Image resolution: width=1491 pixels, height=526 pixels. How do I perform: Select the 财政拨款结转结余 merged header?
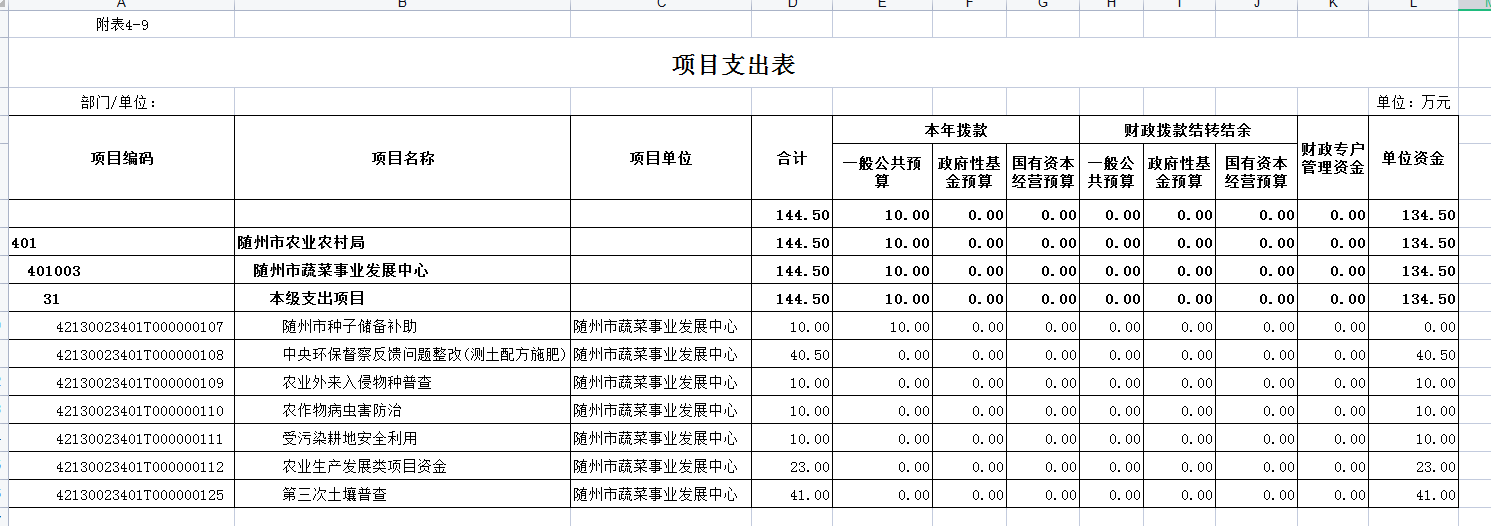point(1189,130)
